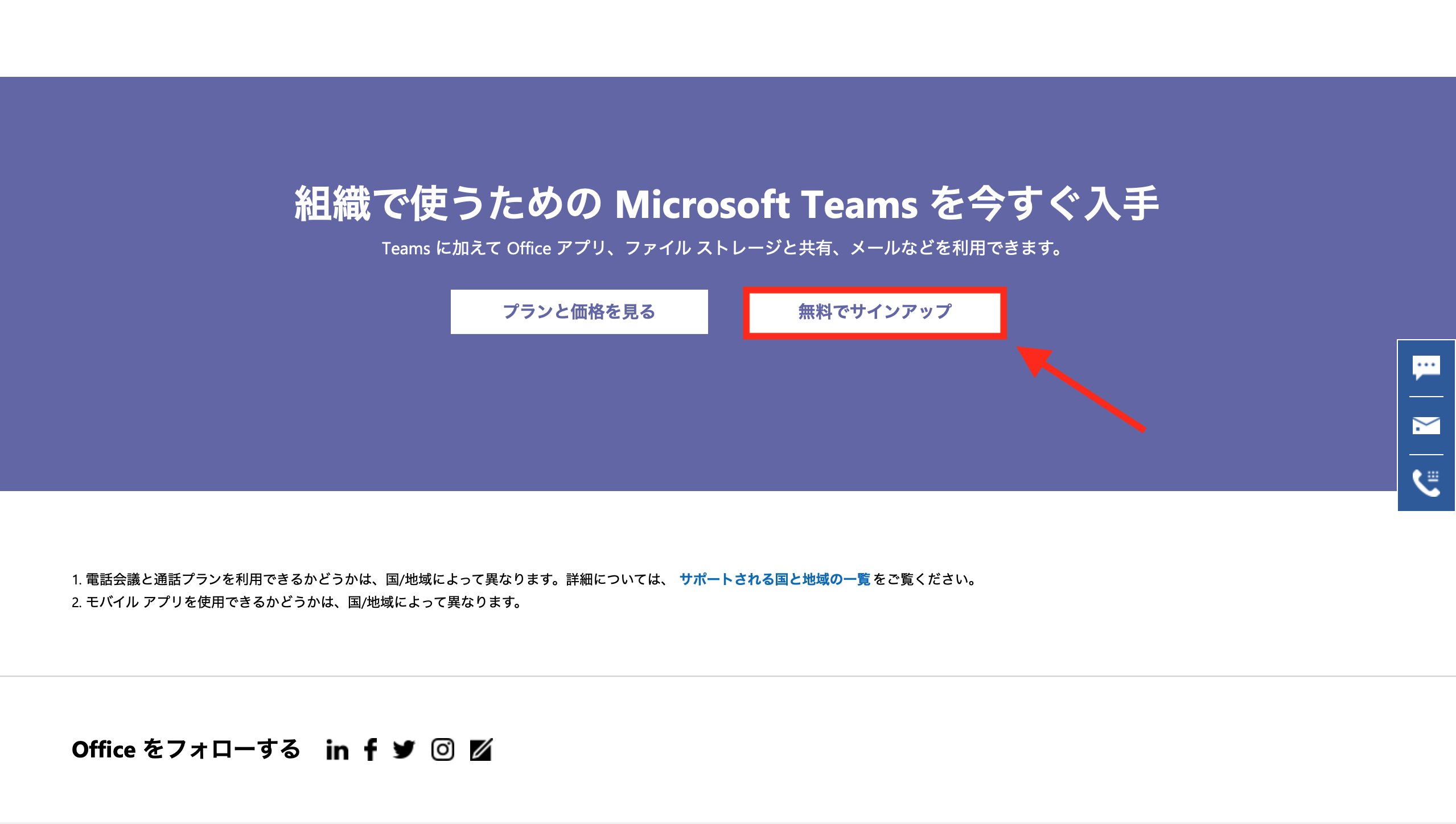The width and height of the screenshot is (1456, 824).
Task: Click the subtitle text starting Teams に加えて Office アプリ
Action: 722,248
